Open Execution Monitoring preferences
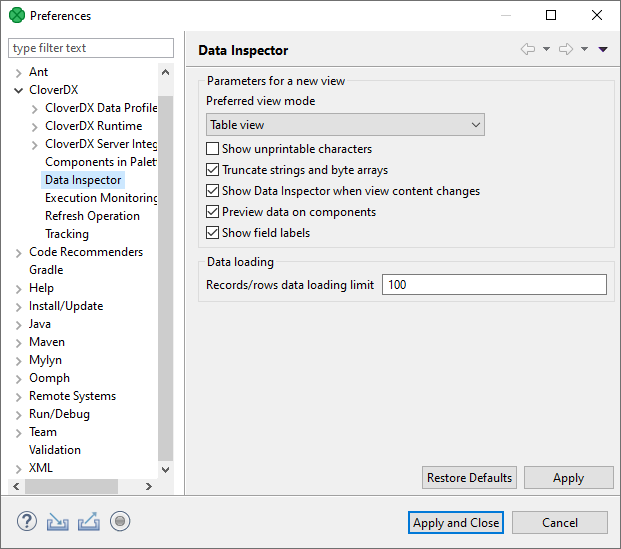This screenshot has height=549, width=621. coord(101,198)
